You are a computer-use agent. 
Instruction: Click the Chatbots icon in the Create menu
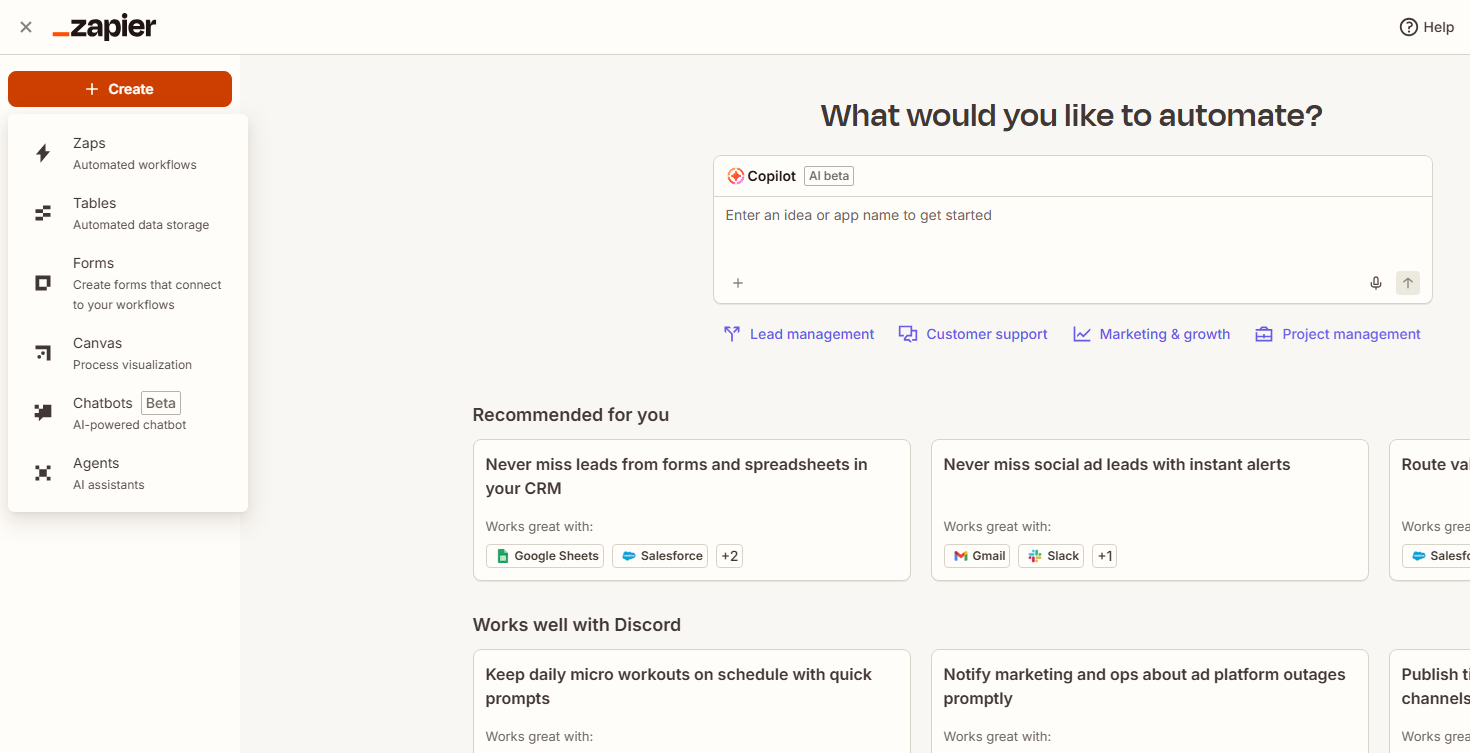pyautogui.click(x=43, y=412)
